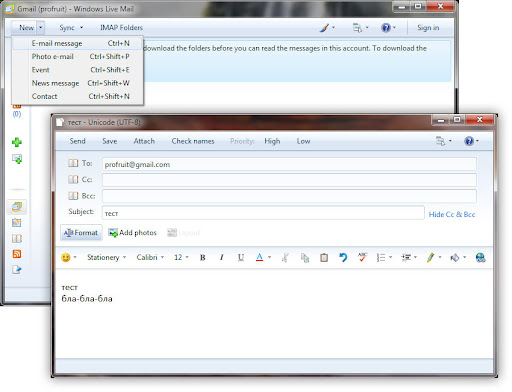Open the Newsgroups icon at sidebar bottom
This screenshot has height=392, width=512.
point(17,269)
